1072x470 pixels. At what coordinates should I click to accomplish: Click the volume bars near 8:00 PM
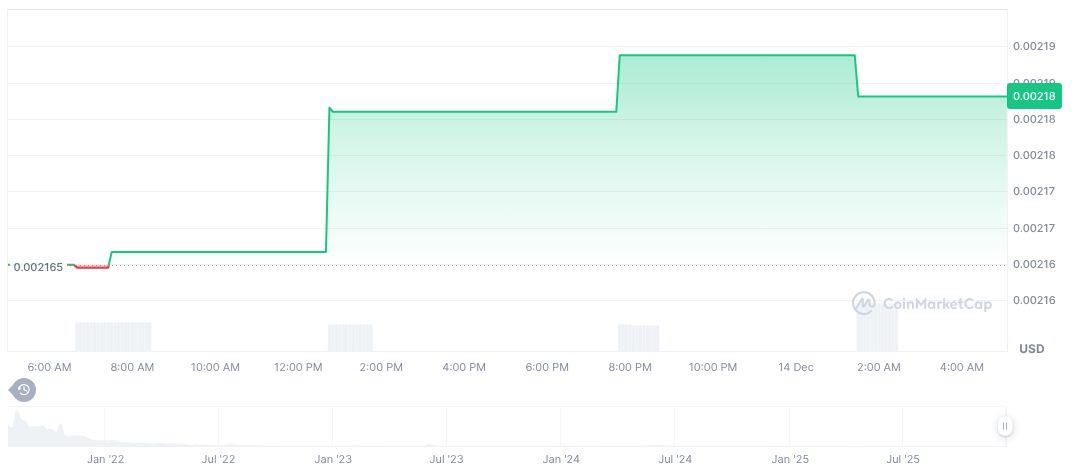[638, 338]
